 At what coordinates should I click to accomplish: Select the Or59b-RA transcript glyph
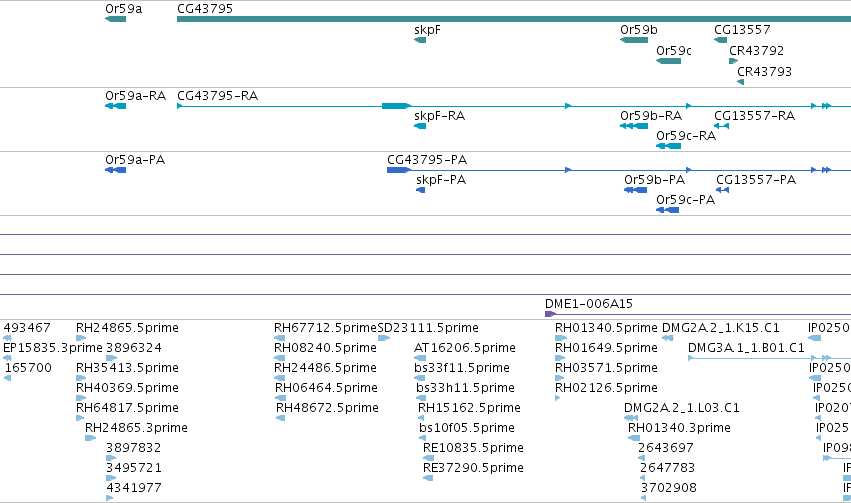pos(634,126)
